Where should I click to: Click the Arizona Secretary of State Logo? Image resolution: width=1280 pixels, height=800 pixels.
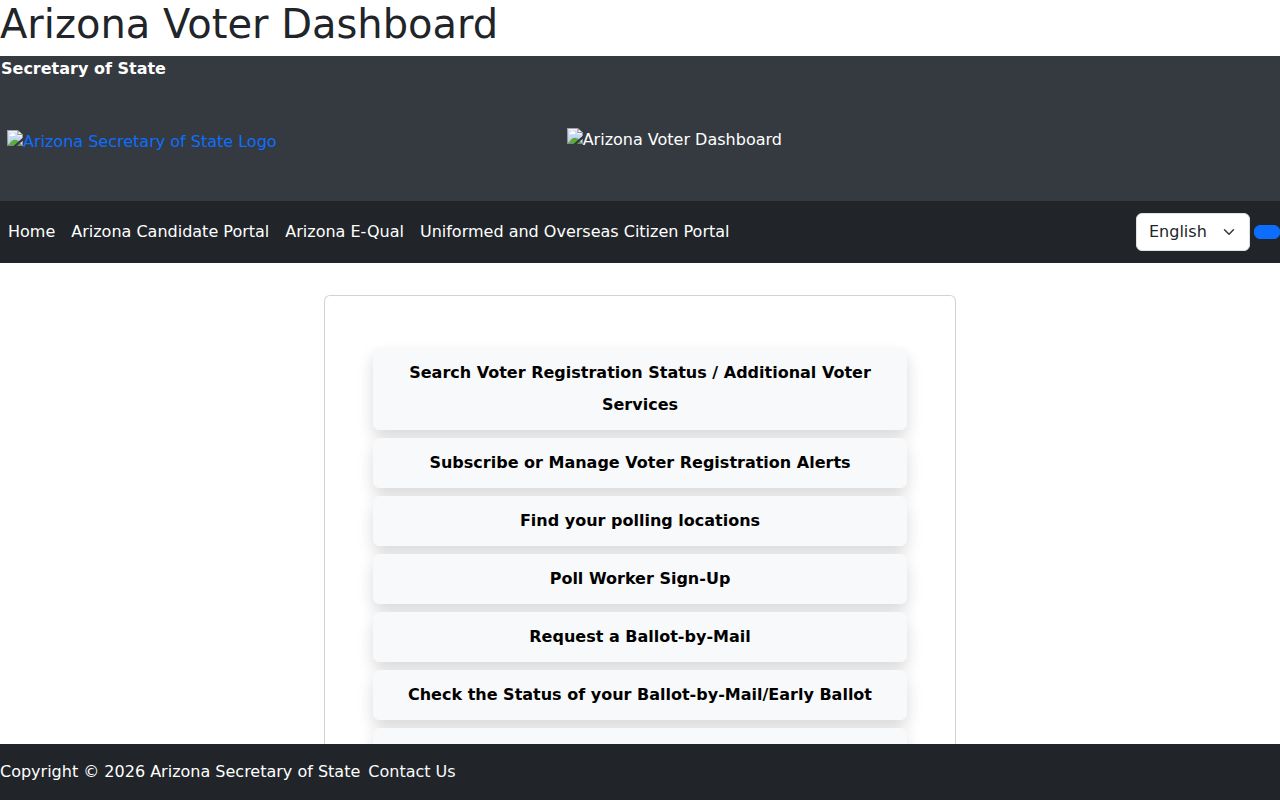(141, 141)
